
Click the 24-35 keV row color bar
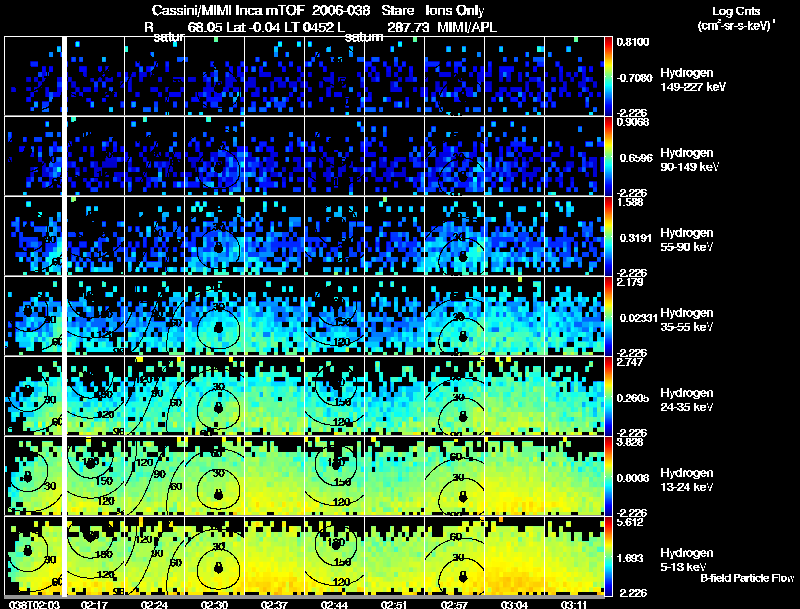click(608, 396)
